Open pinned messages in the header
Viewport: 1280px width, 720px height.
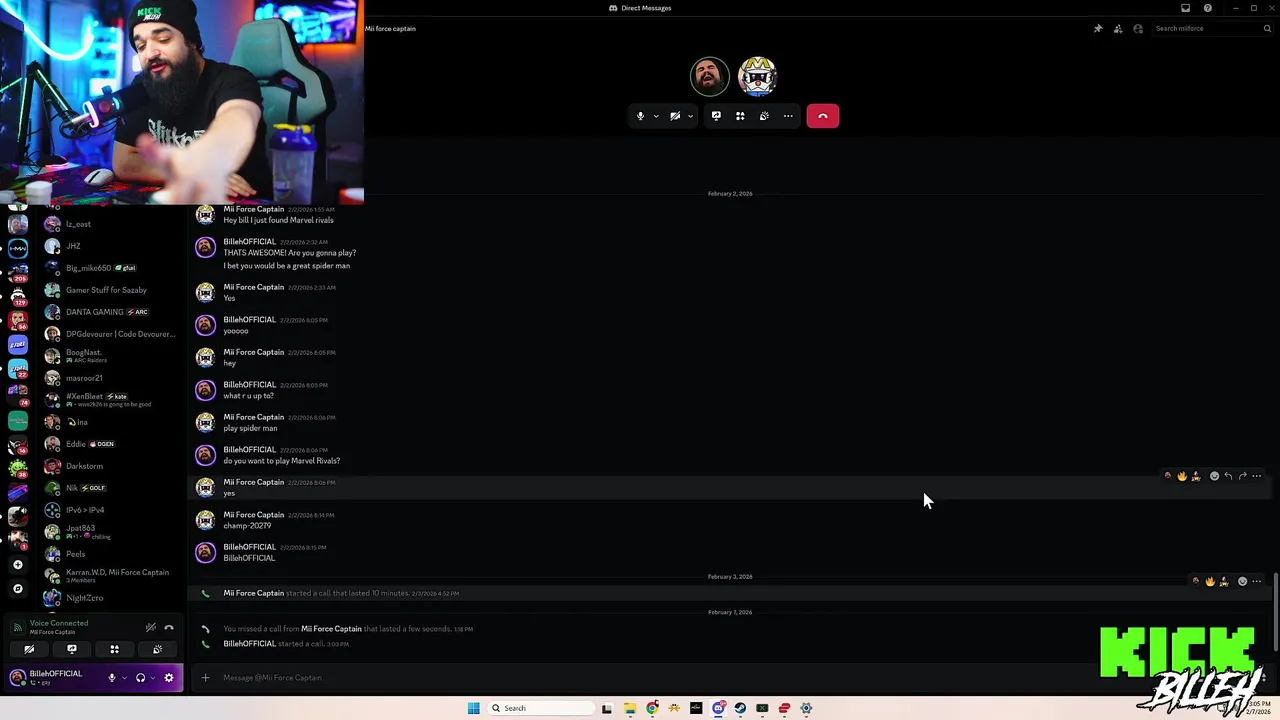(1098, 29)
